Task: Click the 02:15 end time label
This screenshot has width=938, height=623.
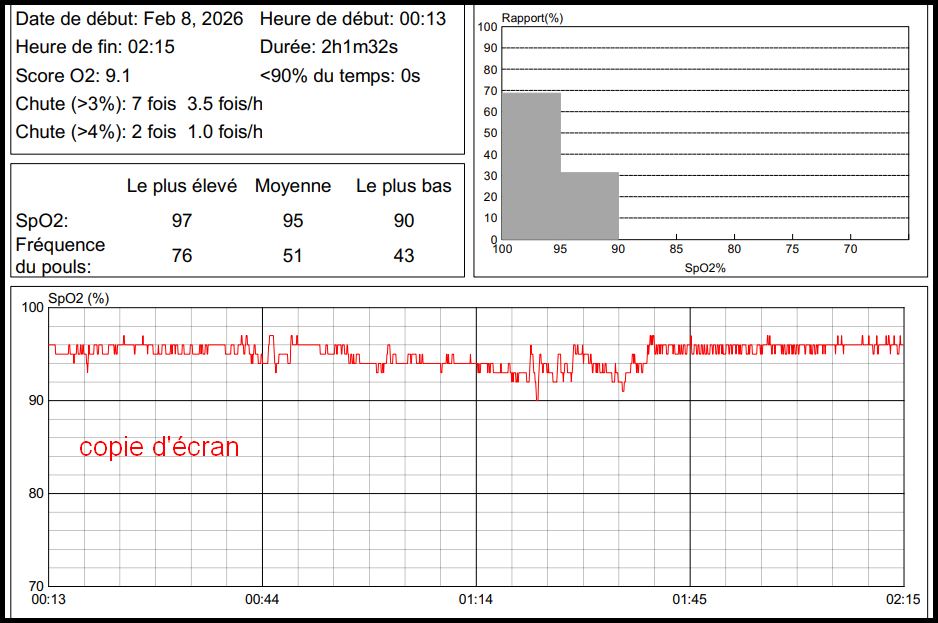Action: (x=903, y=599)
